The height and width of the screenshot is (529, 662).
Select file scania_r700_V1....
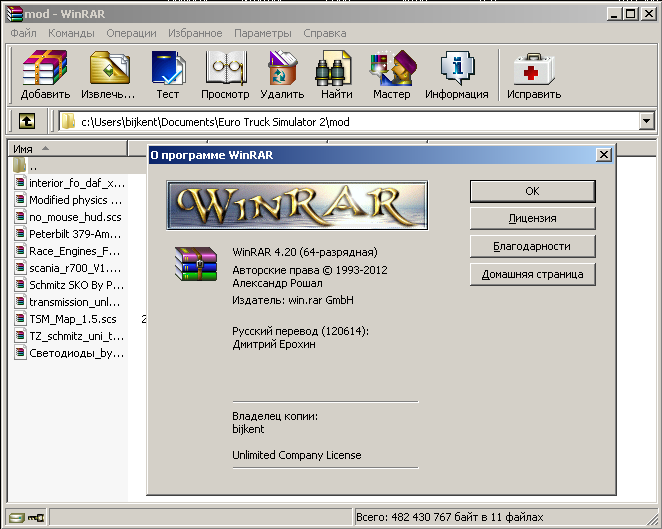[x=68, y=268]
